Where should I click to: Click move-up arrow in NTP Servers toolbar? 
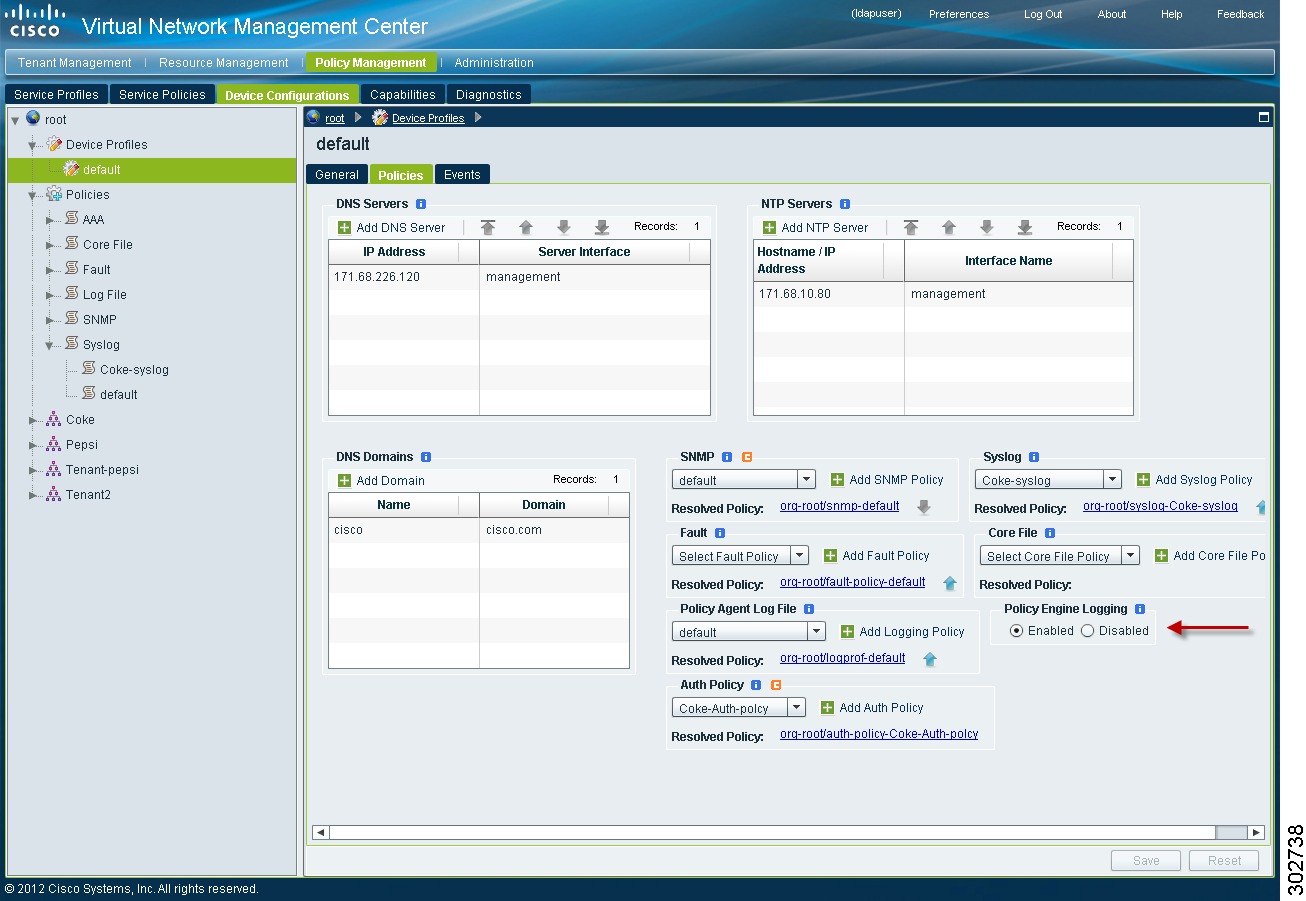pos(949,227)
